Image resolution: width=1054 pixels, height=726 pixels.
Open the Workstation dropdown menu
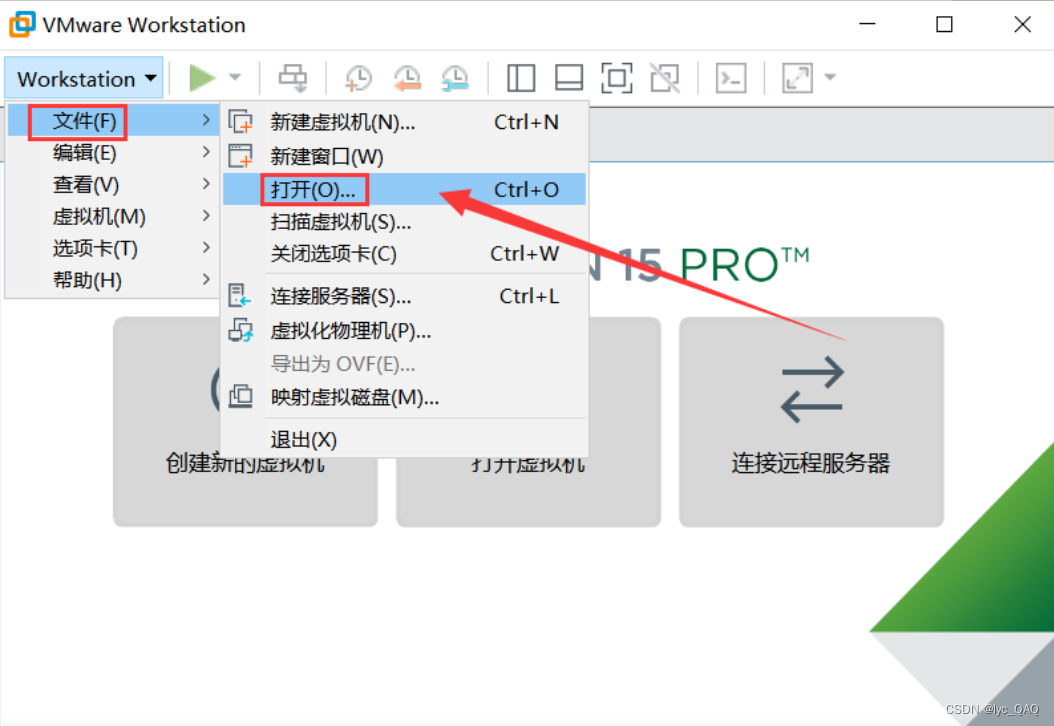tap(84, 79)
